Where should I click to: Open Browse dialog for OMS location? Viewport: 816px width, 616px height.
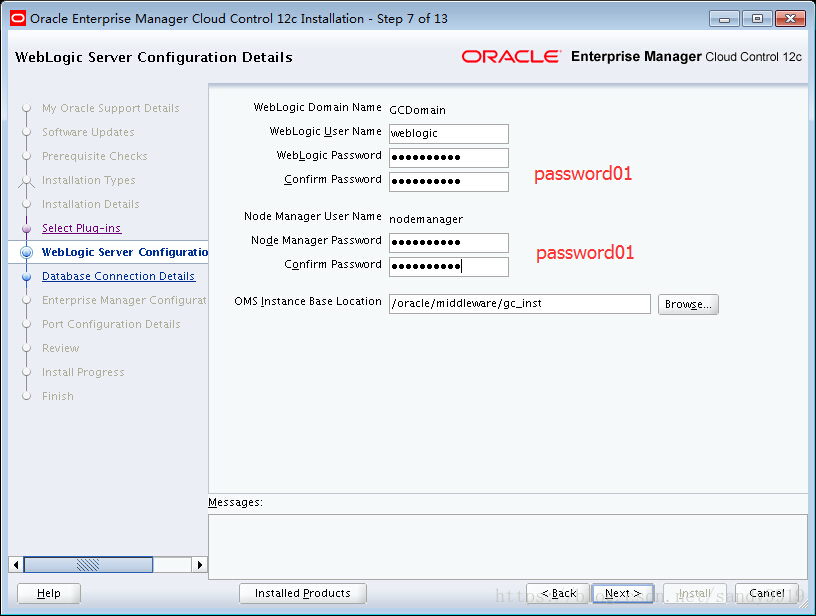pyautogui.click(x=688, y=304)
